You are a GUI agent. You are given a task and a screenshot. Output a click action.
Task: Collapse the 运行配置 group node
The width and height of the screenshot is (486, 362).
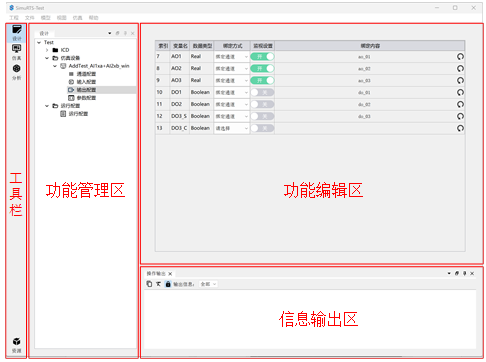(x=47, y=106)
